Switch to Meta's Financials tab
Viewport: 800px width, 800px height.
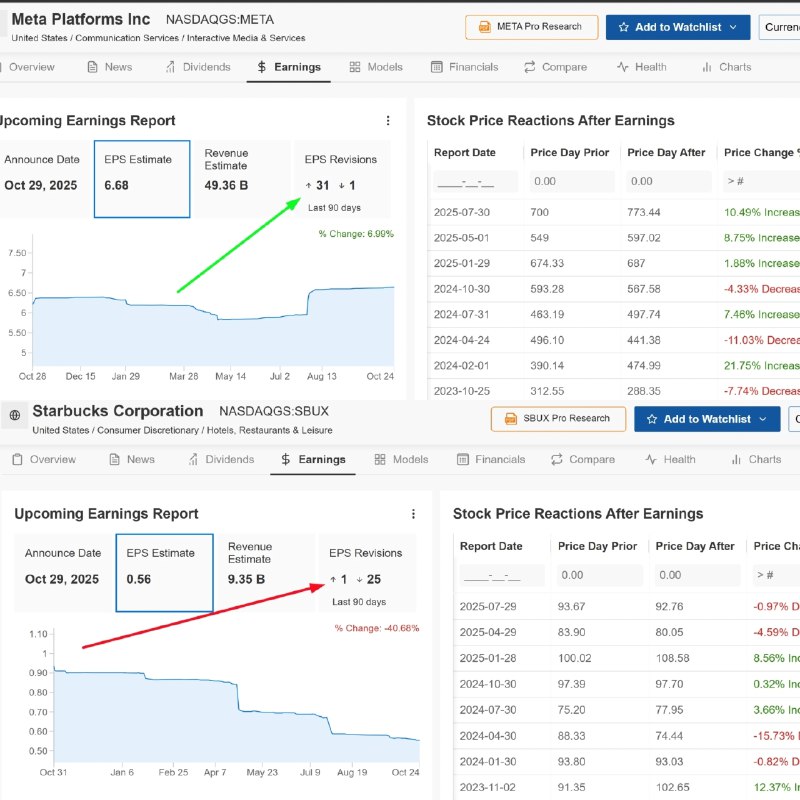464,67
